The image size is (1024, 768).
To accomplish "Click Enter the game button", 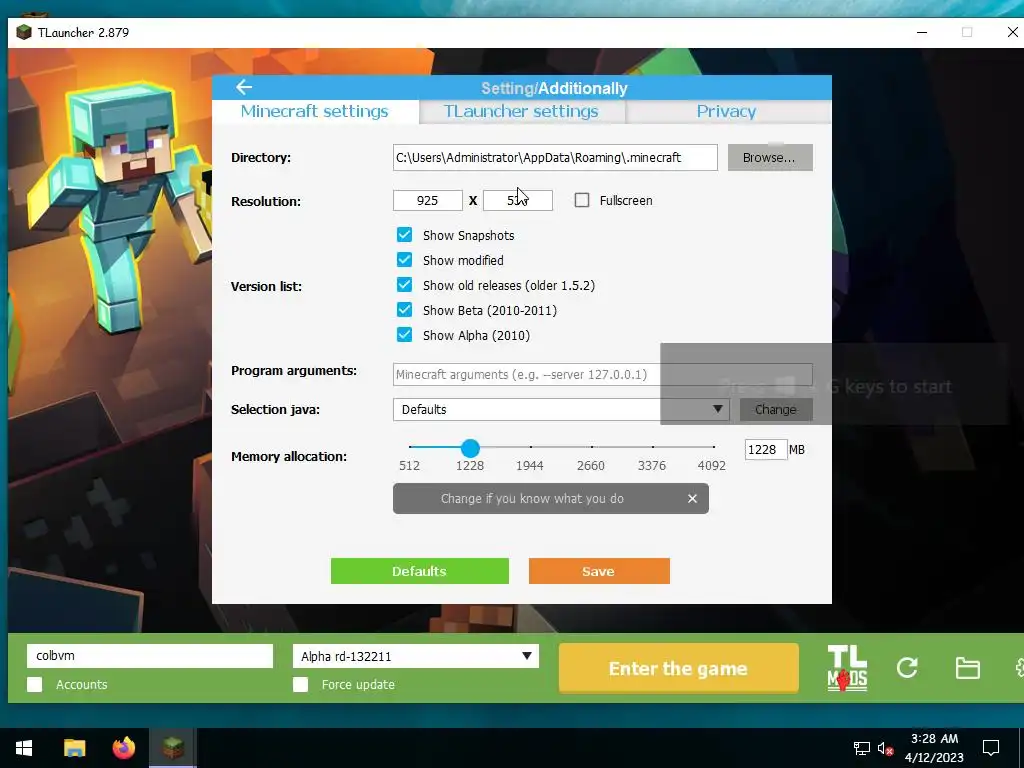I will pyautogui.click(x=679, y=668).
